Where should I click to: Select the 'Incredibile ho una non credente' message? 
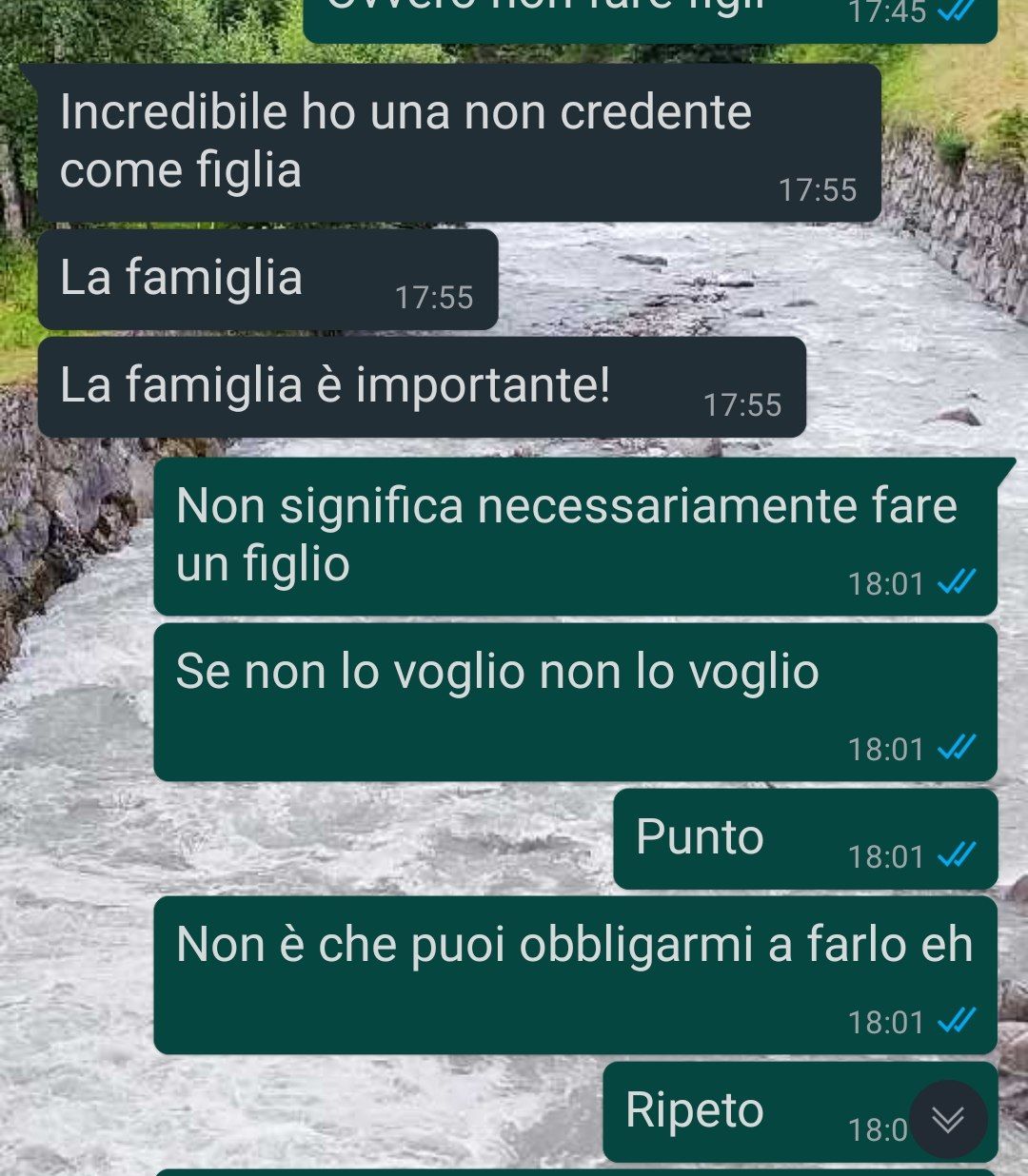click(459, 143)
